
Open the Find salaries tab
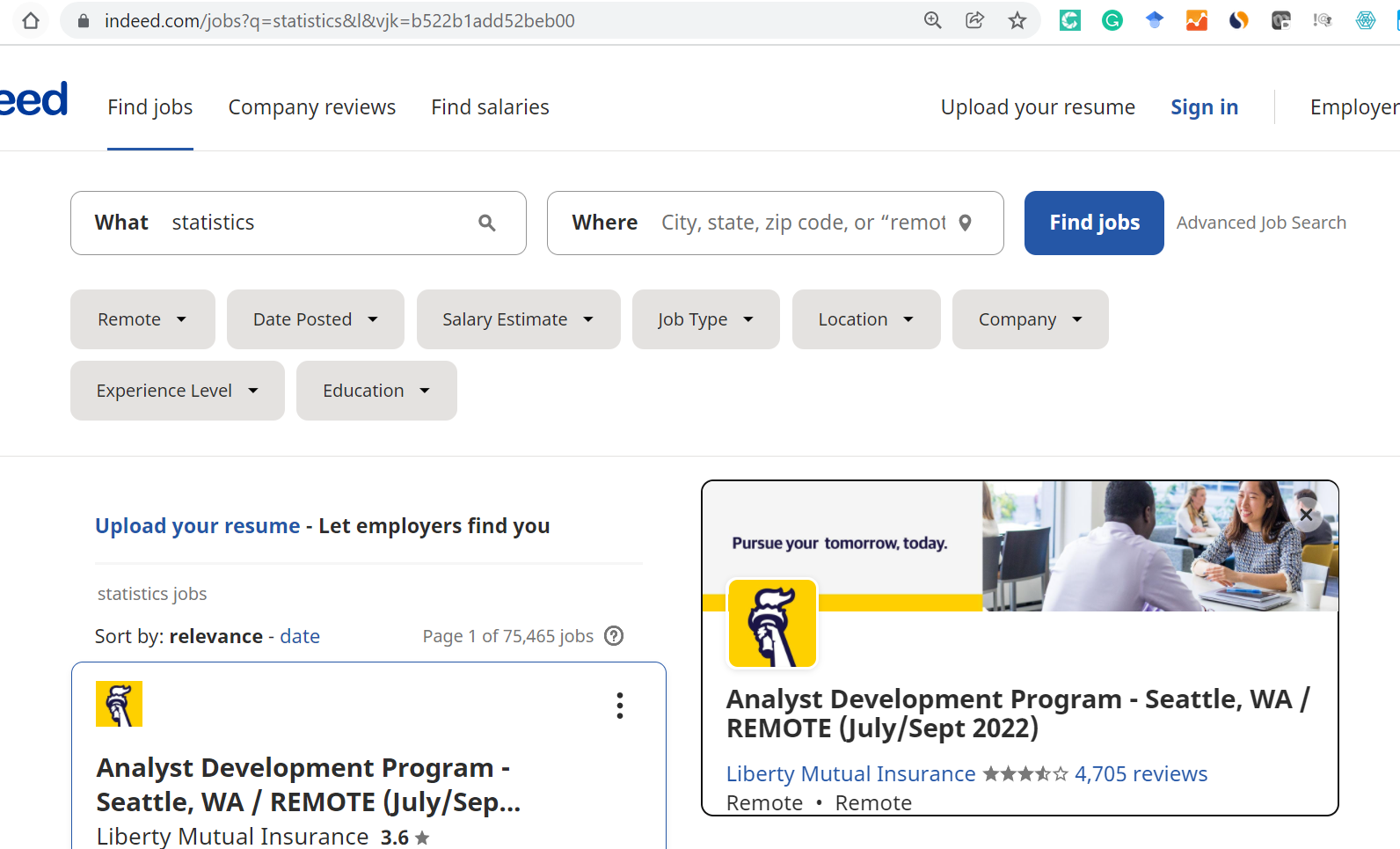[490, 107]
